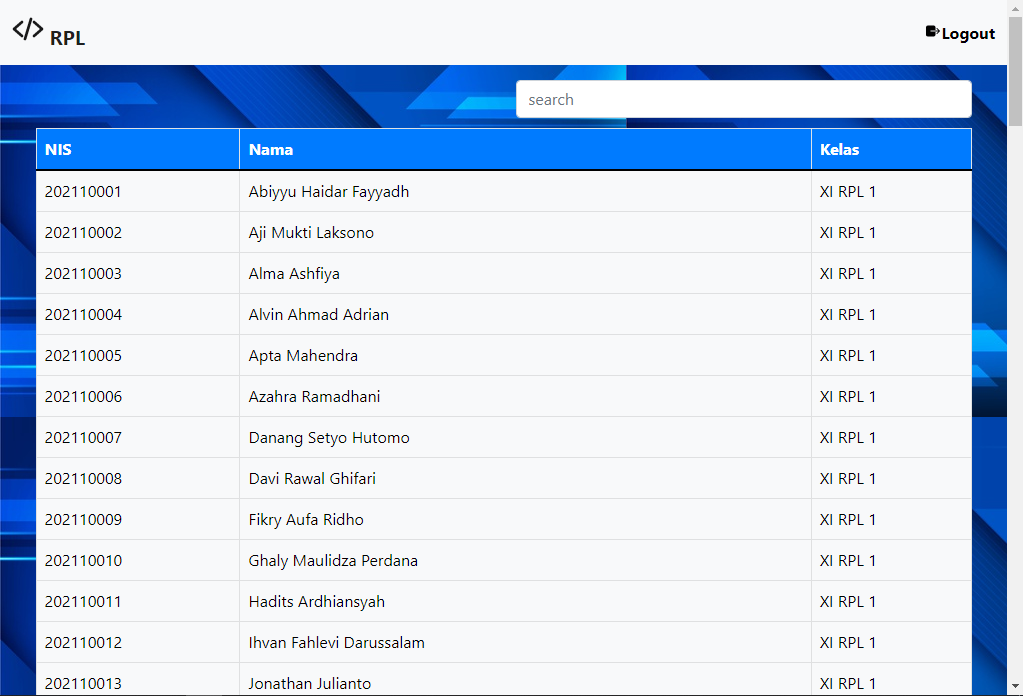Image resolution: width=1023 pixels, height=696 pixels.
Task: Click XI RPL 1 in Danang's row
Action: click(x=847, y=438)
